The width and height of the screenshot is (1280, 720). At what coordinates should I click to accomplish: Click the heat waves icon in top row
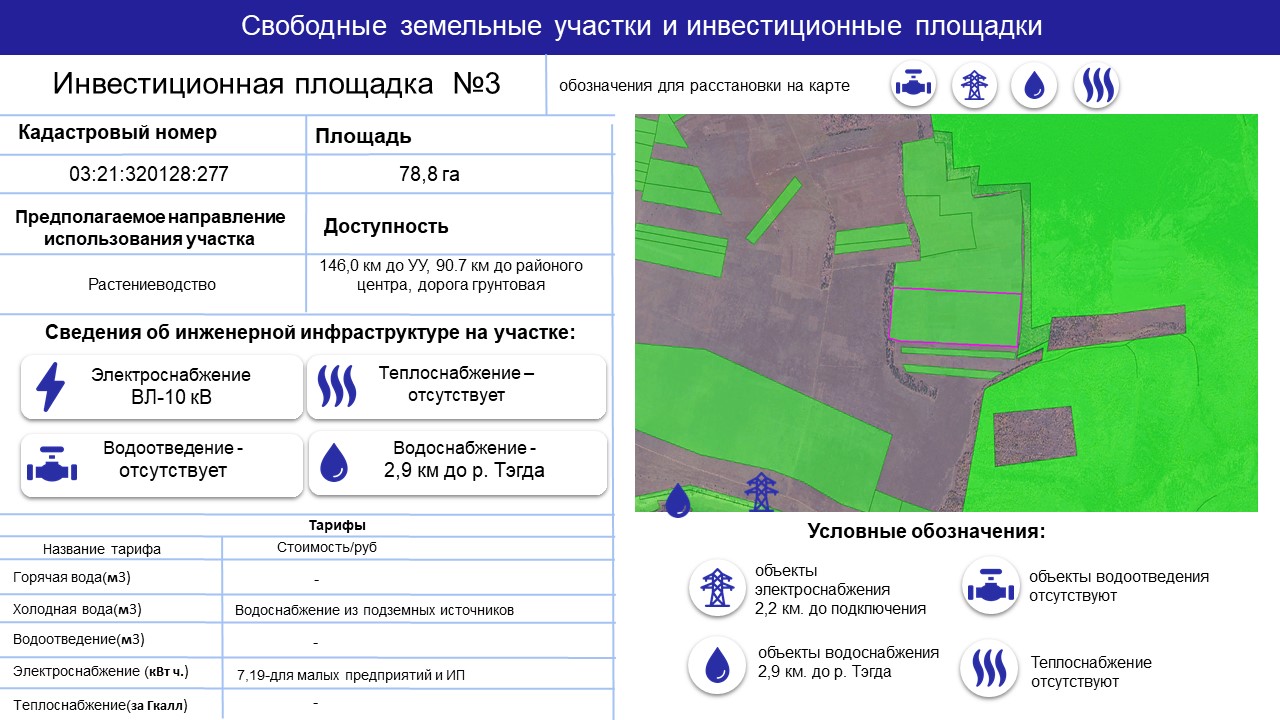click(1096, 86)
